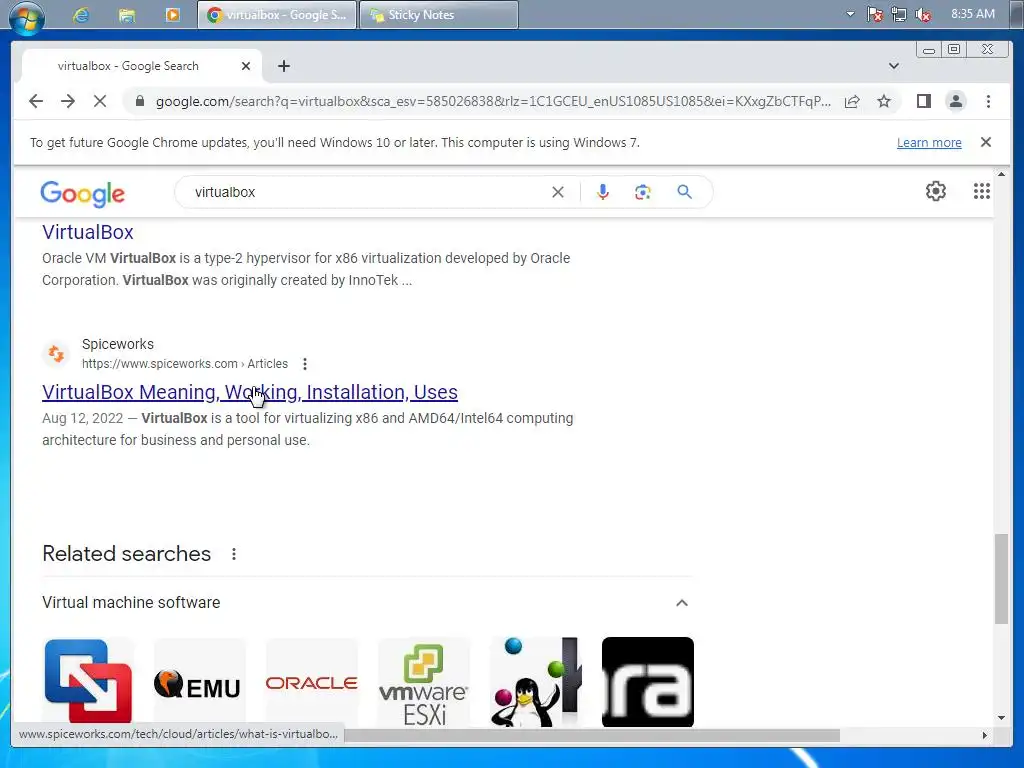
Task: Select the Chrome taskbar button
Action: [x=277, y=14]
